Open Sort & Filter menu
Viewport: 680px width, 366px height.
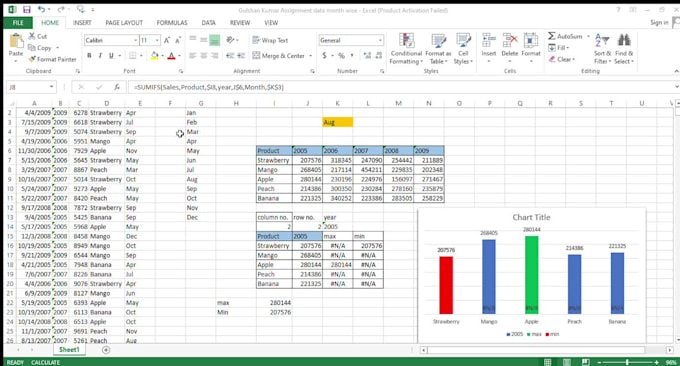pos(602,49)
